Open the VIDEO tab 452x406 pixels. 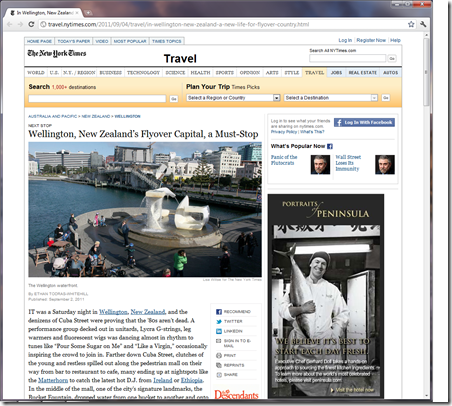(102, 41)
